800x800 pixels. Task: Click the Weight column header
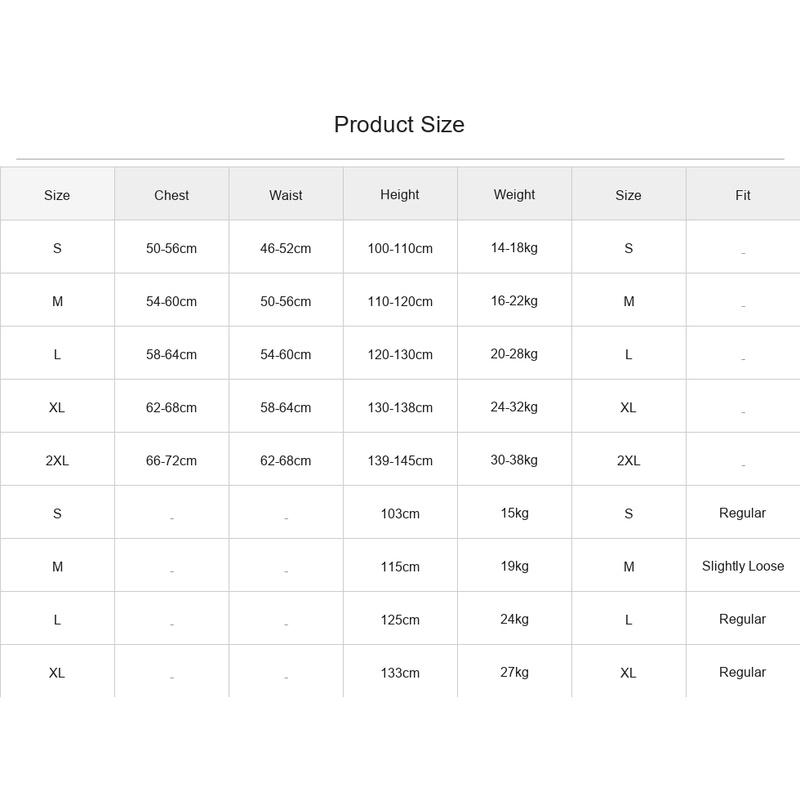click(x=514, y=195)
